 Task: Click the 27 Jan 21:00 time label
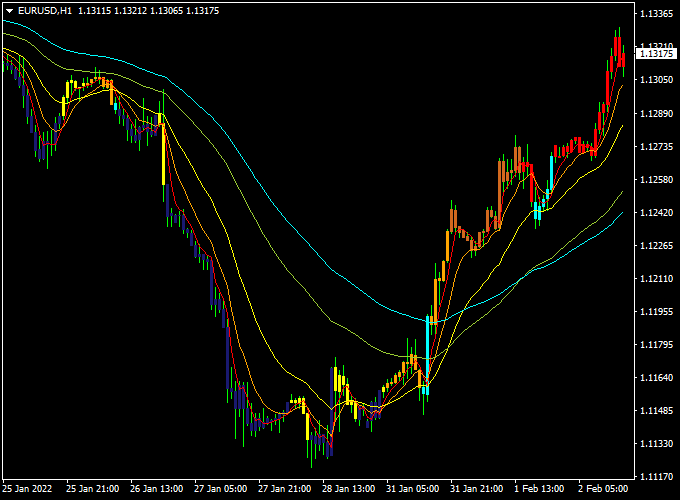pos(284,489)
